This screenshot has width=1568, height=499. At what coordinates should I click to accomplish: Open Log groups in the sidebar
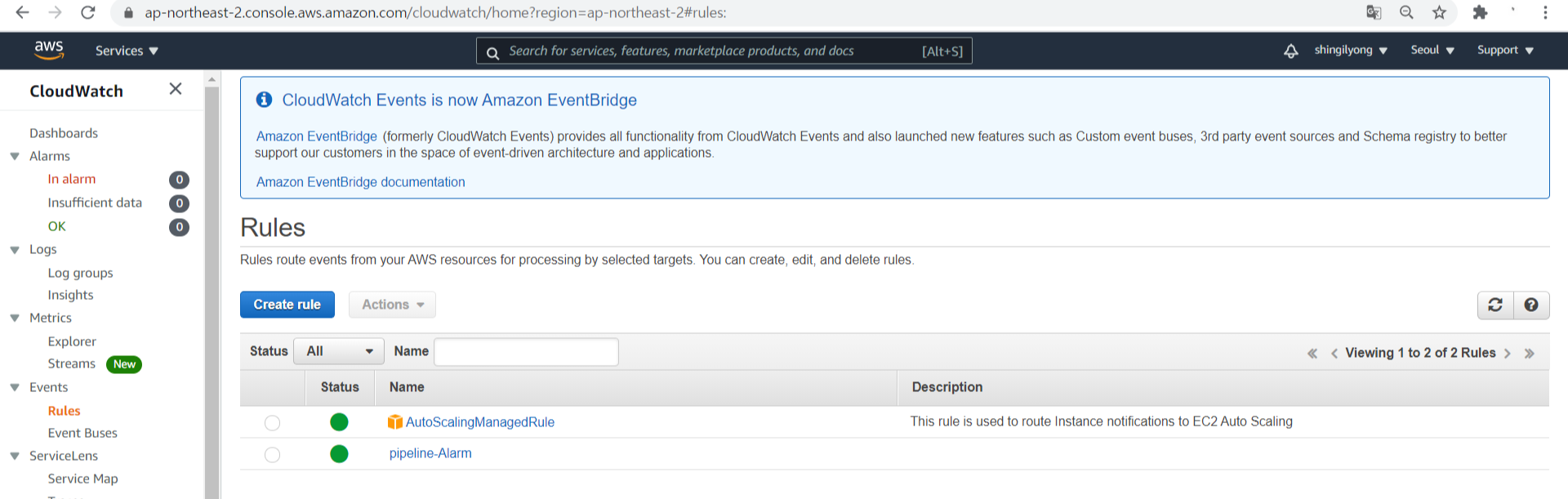click(x=80, y=273)
